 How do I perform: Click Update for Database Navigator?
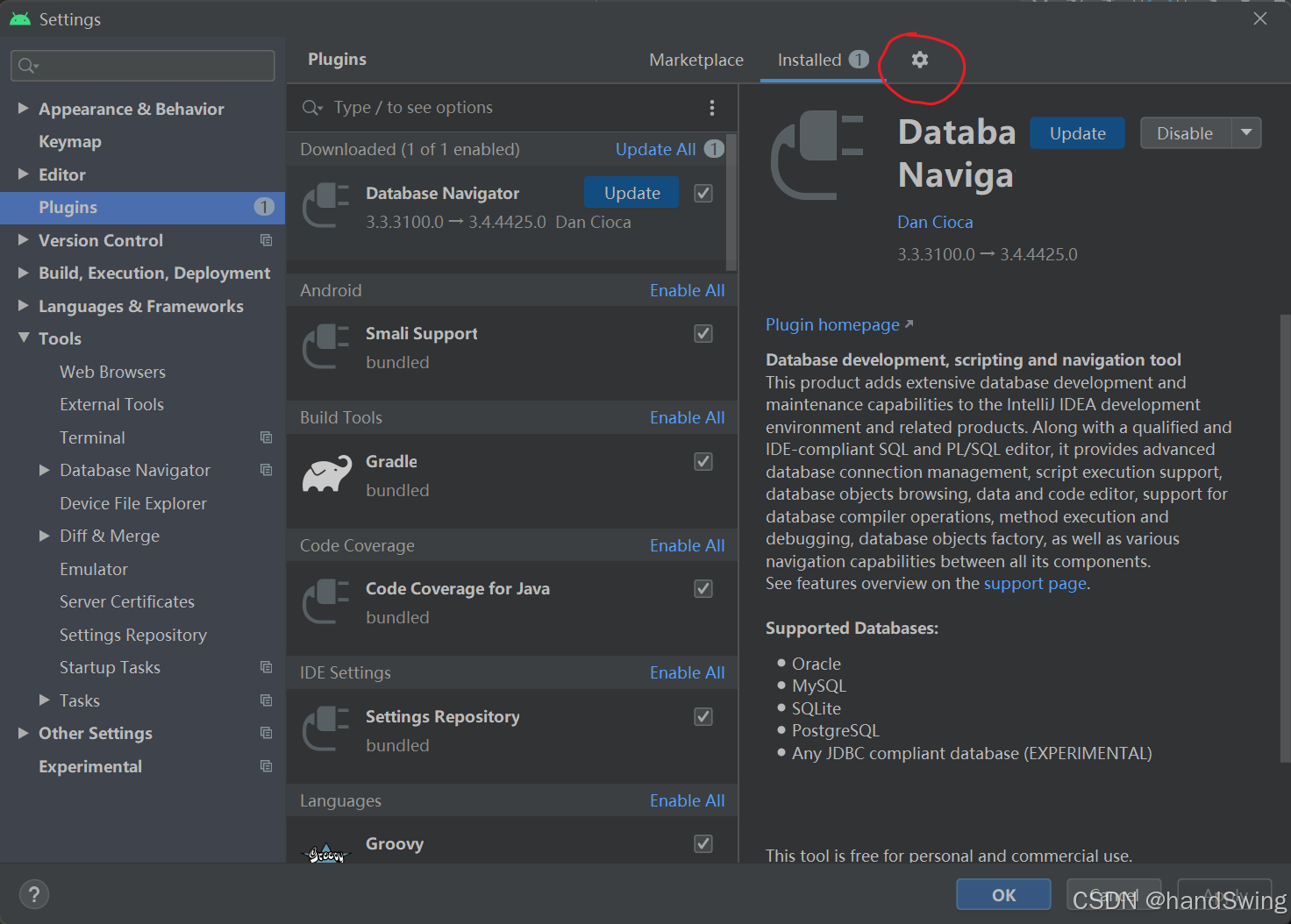pos(631,192)
